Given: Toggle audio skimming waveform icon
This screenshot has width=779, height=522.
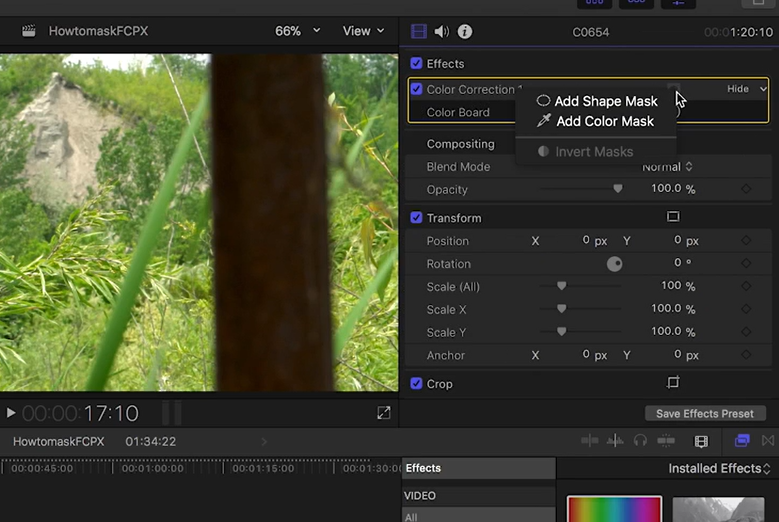Looking at the screenshot, I should point(615,441).
